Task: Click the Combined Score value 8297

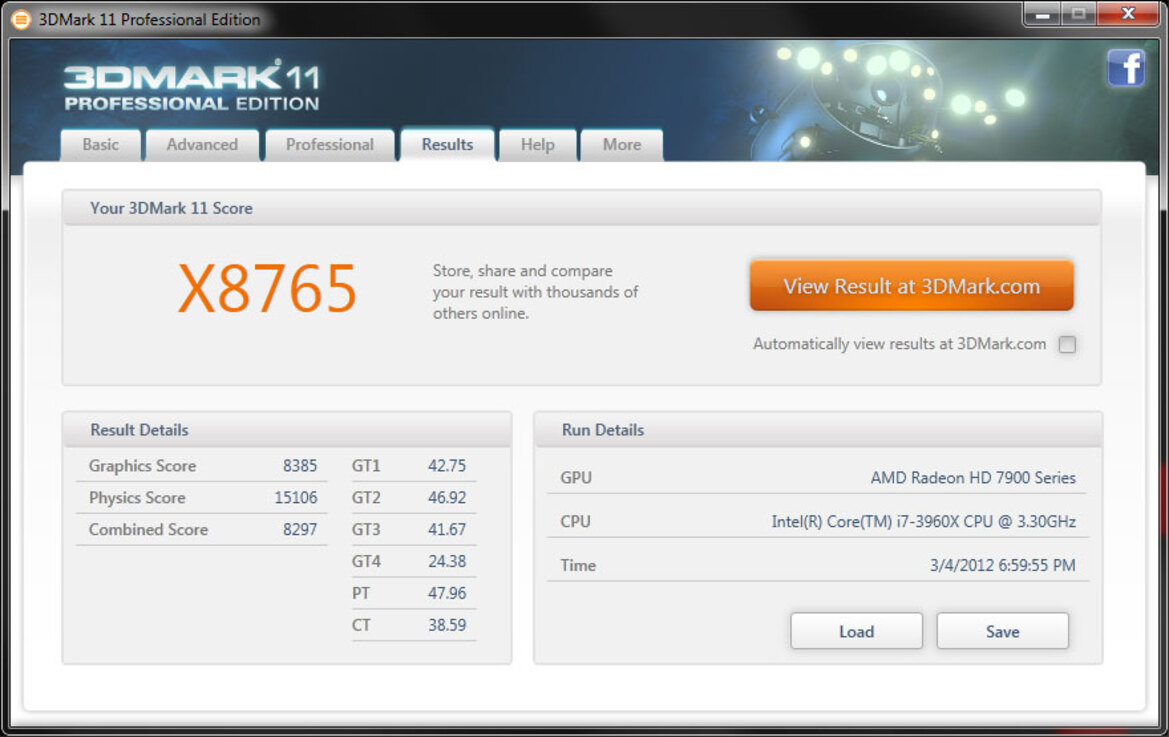Action: tap(300, 529)
